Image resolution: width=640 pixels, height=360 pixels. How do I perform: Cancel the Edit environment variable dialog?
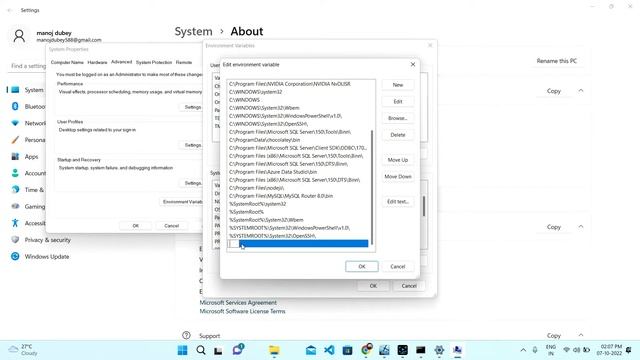pos(397,267)
